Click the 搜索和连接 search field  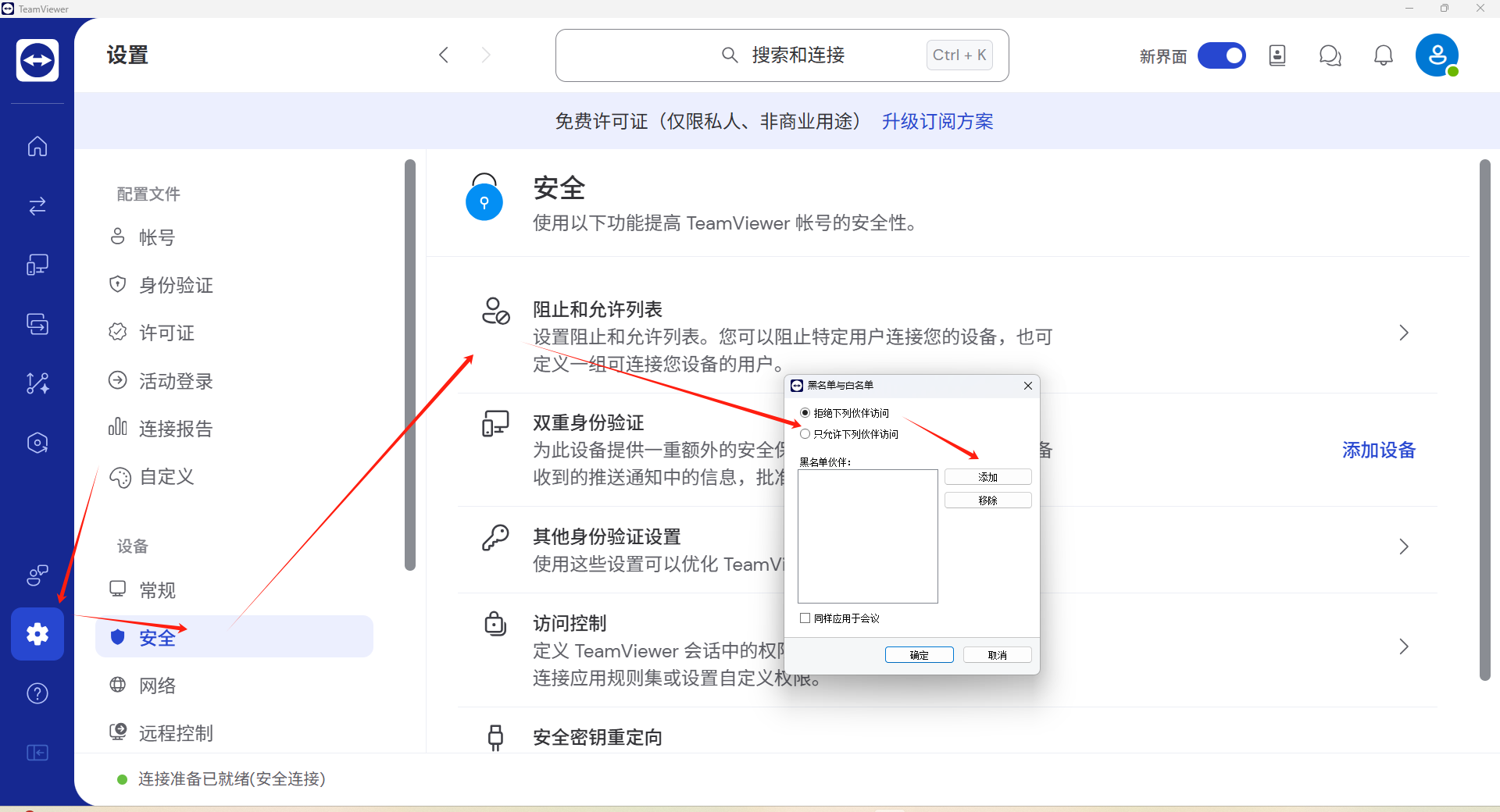point(782,55)
